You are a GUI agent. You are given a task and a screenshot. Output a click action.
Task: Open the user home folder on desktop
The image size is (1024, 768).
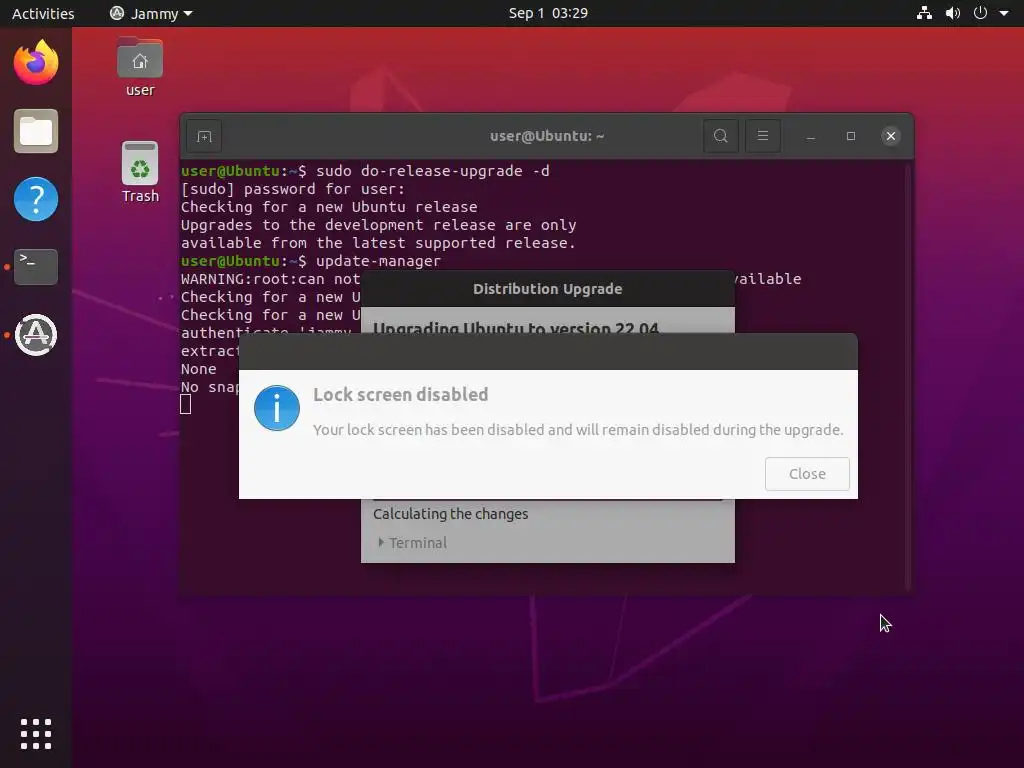click(140, 68)
